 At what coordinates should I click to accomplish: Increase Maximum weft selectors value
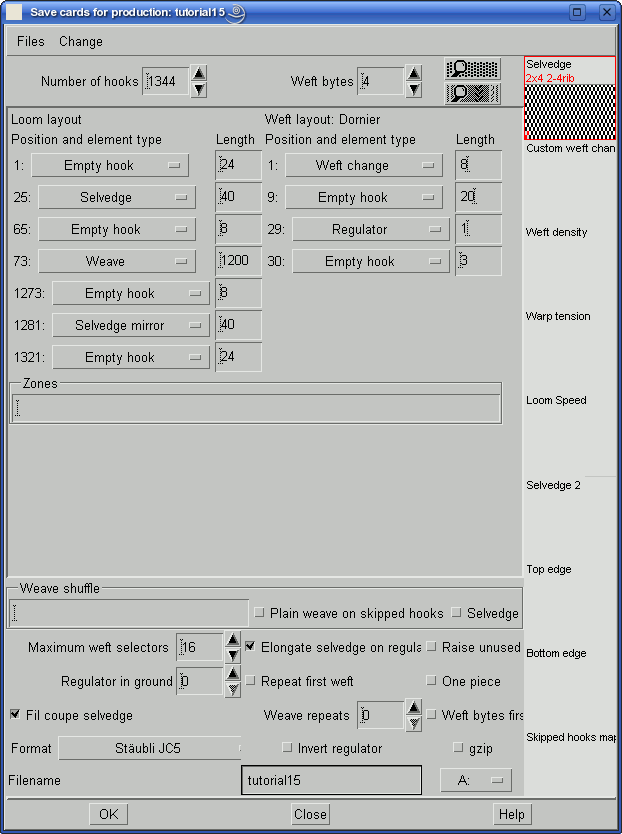232,640
